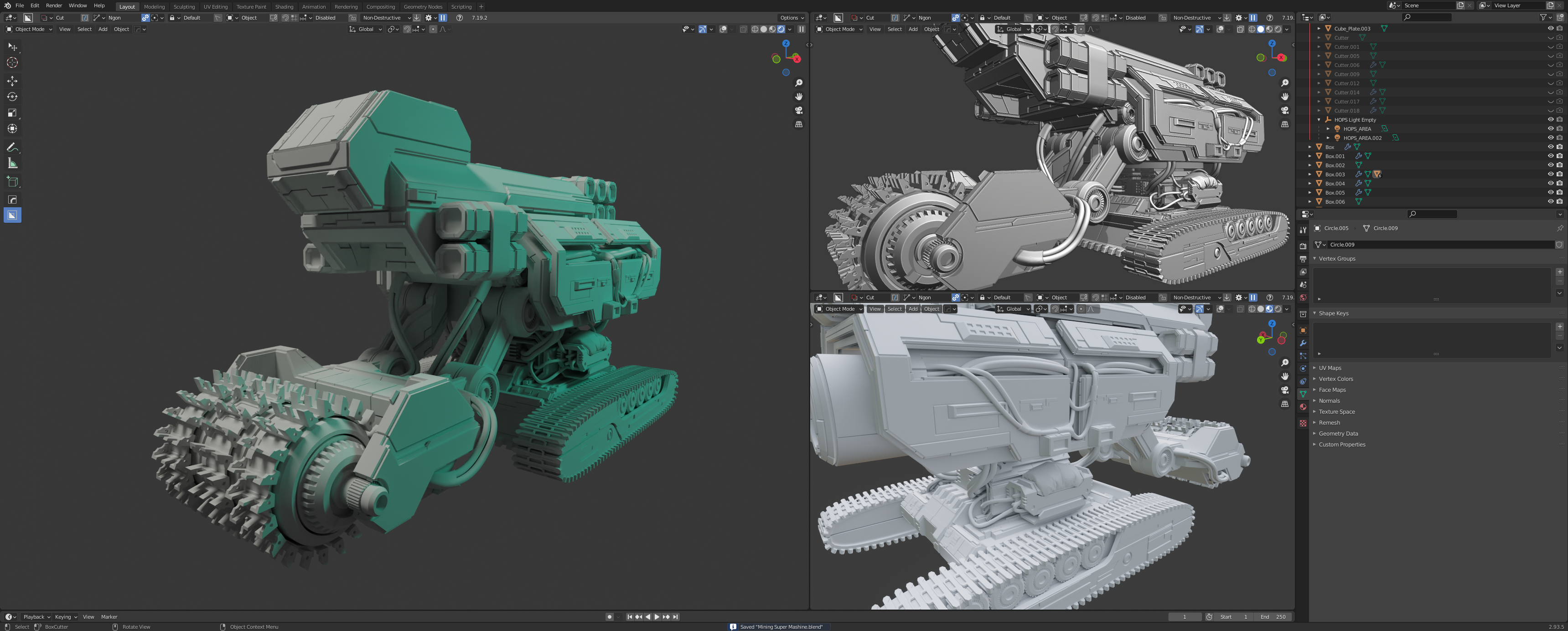Screen dimensions: 1568x631
Task: Open the Render properties tab
Action: tap(1303, 246)
